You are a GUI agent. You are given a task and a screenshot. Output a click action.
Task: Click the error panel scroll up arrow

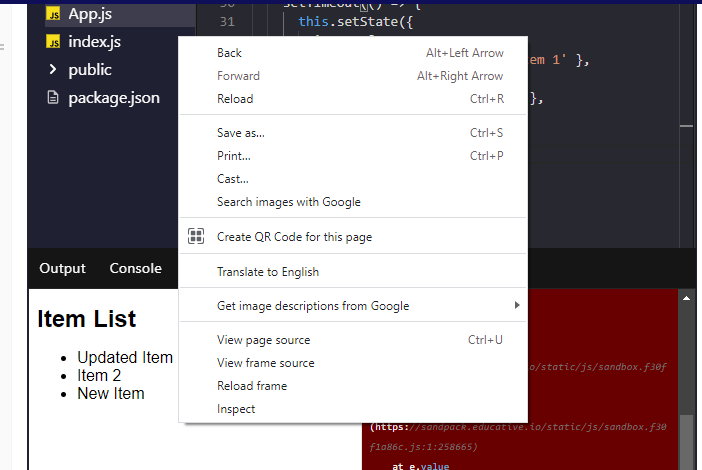[686, 298]
